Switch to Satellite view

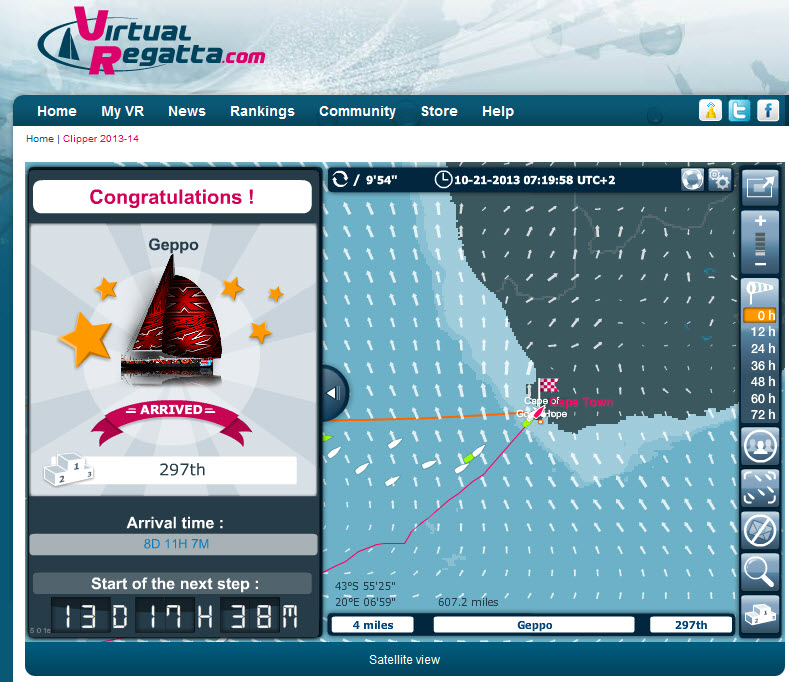coord(404,659)
